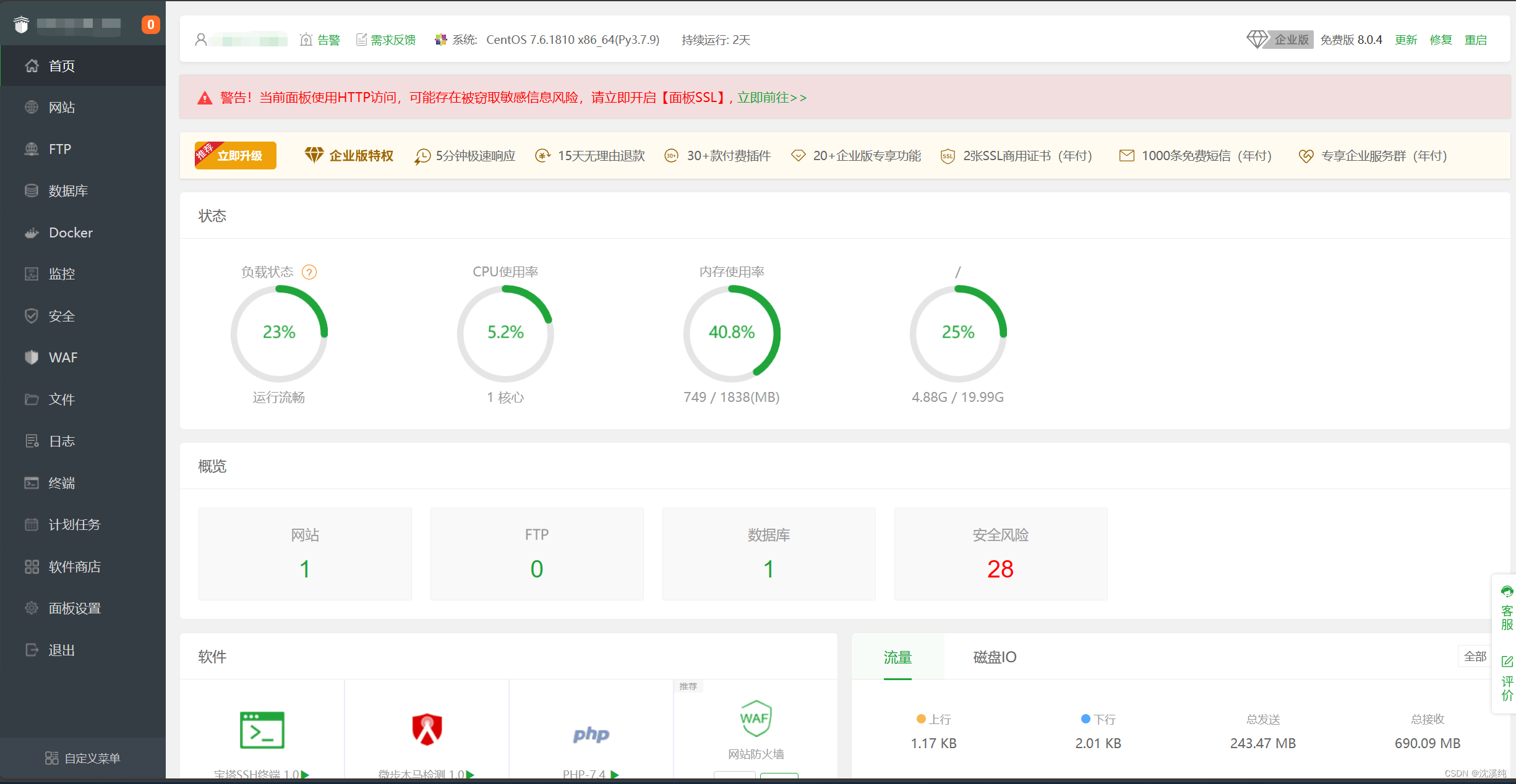Open the 微步木马检测 software icon
Viewport: 1516px width, 784px height.
point(427,730)
